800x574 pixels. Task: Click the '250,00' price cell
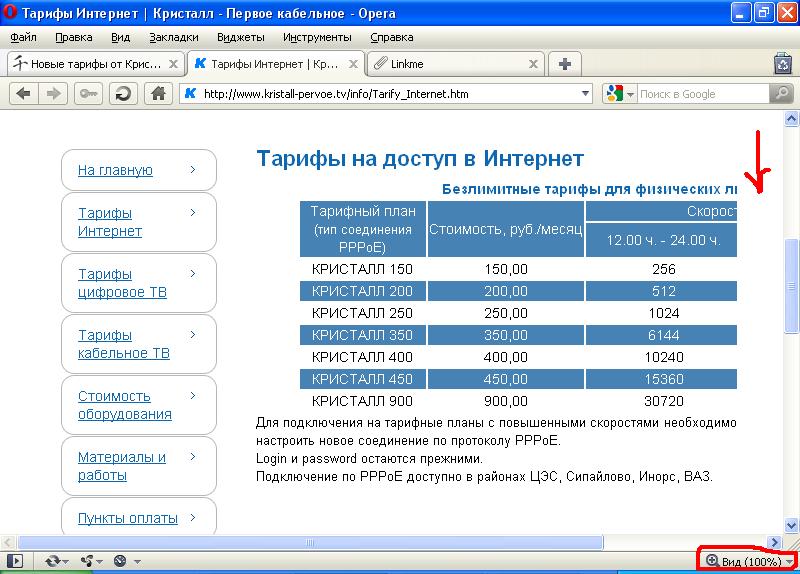point(506,313)
